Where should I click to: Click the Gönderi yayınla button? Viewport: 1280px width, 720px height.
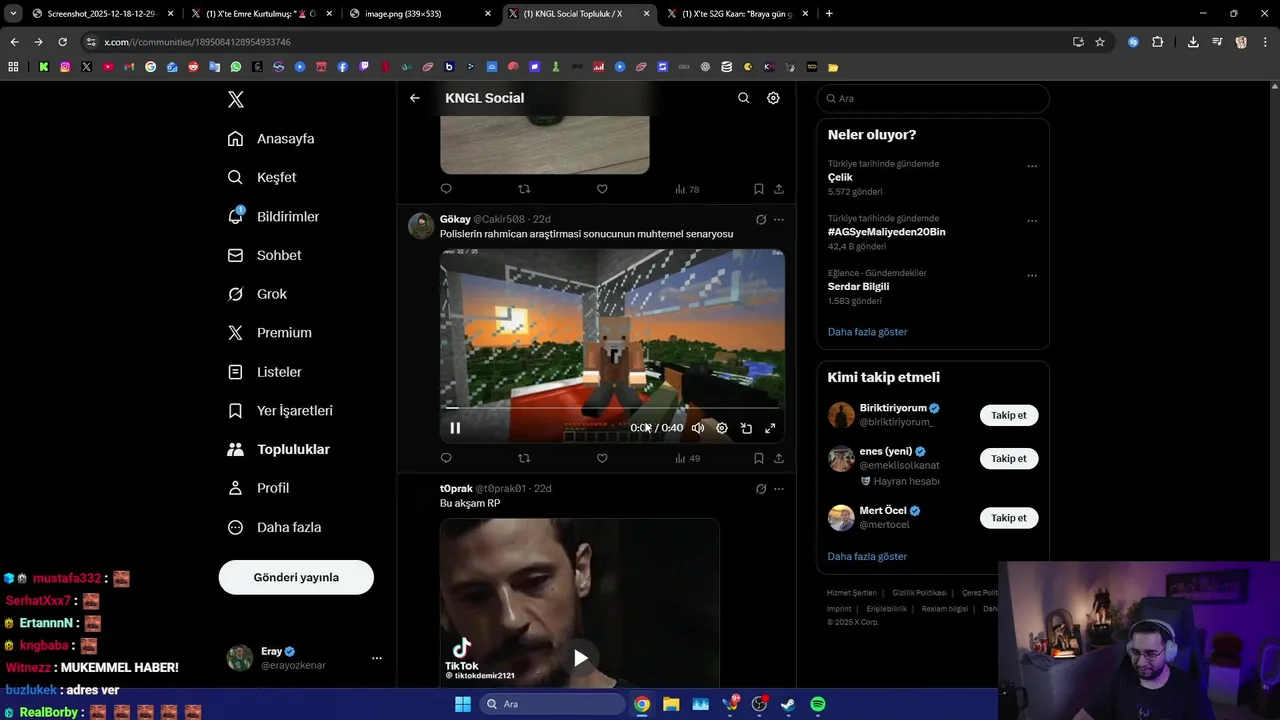click(x=296, y=577)
